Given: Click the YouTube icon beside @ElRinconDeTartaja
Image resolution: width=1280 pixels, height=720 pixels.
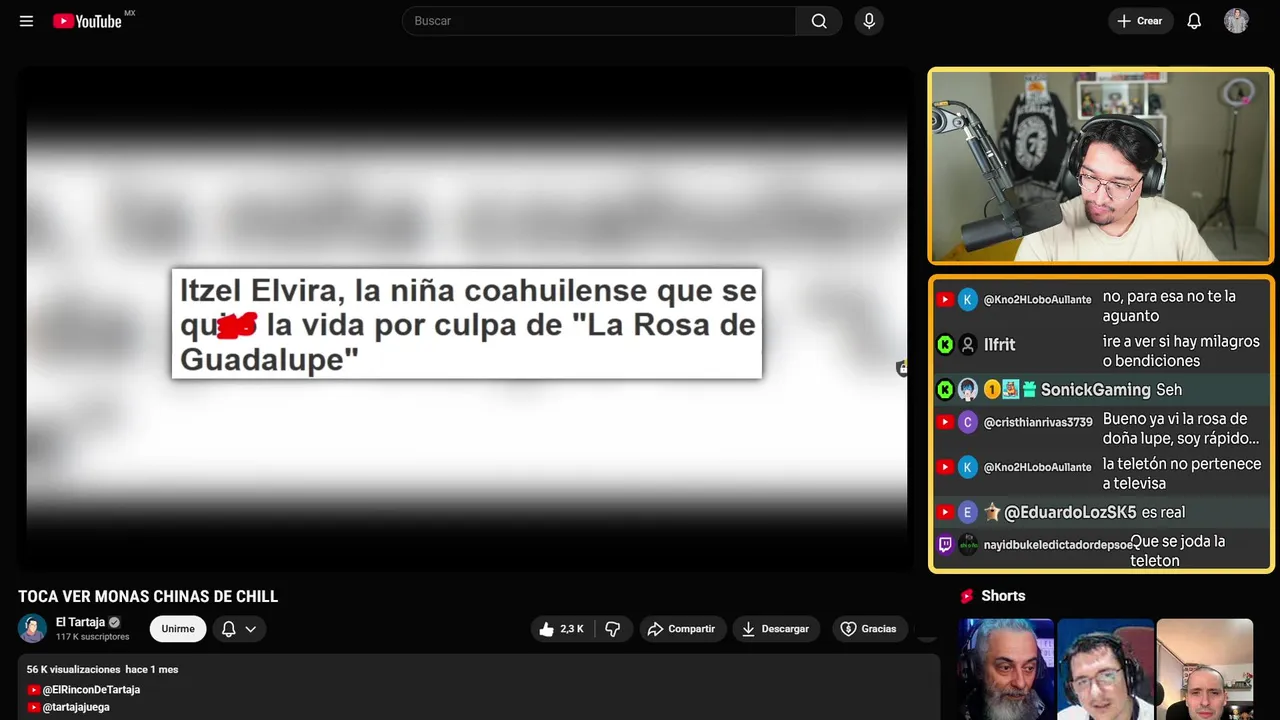Looking at the screenshot, I should coord(33,690).
